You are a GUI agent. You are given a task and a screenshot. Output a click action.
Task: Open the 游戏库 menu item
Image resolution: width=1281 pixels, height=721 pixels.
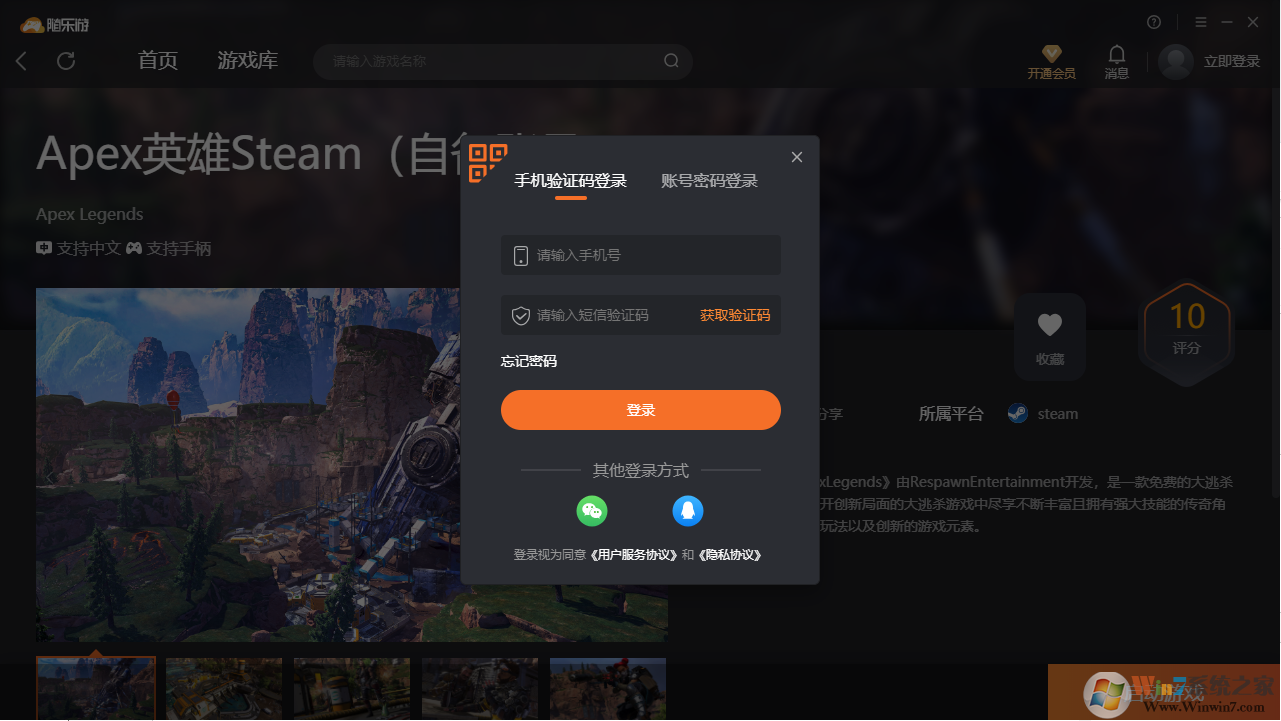point(247,60)
